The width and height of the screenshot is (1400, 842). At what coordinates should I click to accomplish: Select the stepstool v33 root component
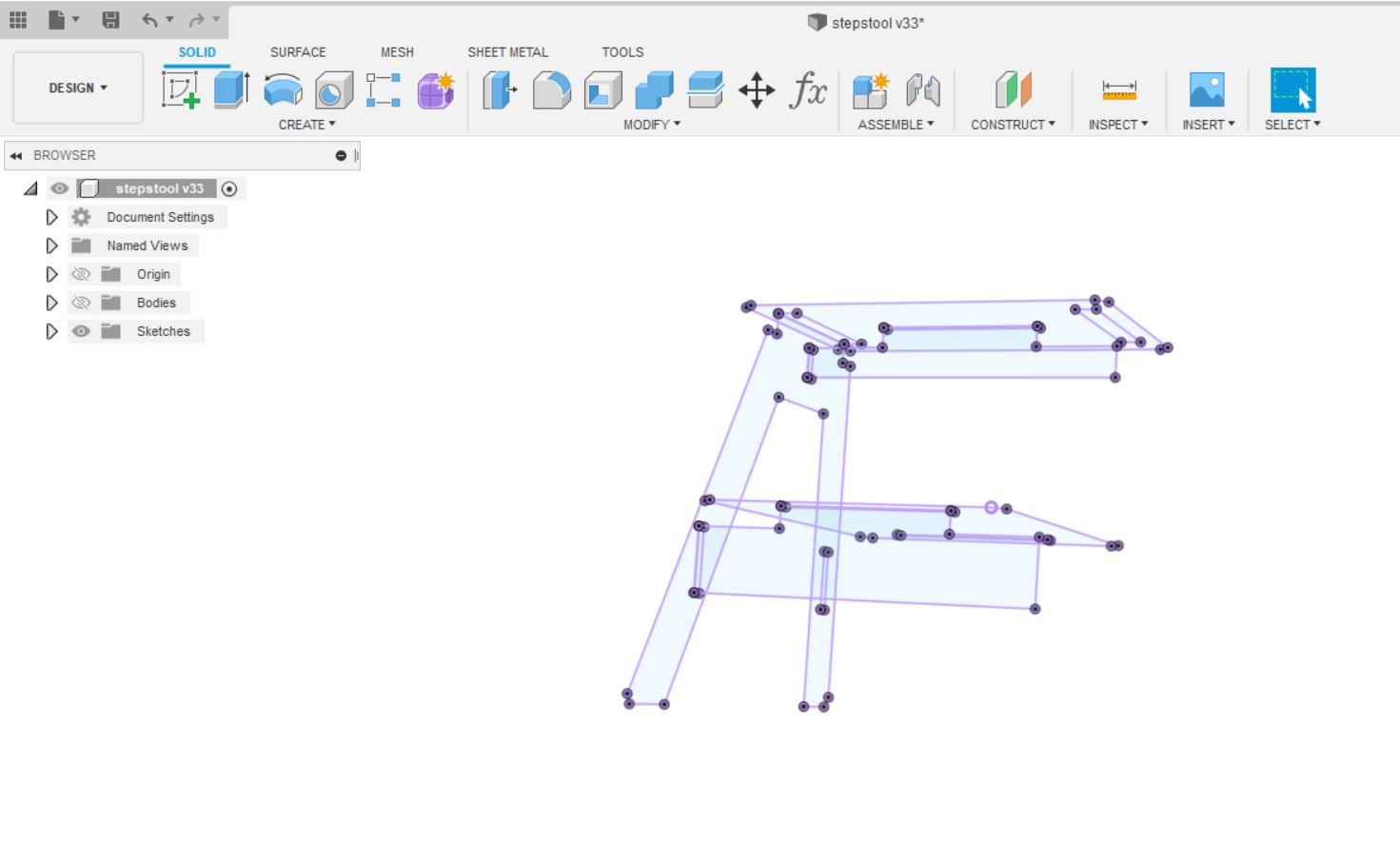point(159,188)
